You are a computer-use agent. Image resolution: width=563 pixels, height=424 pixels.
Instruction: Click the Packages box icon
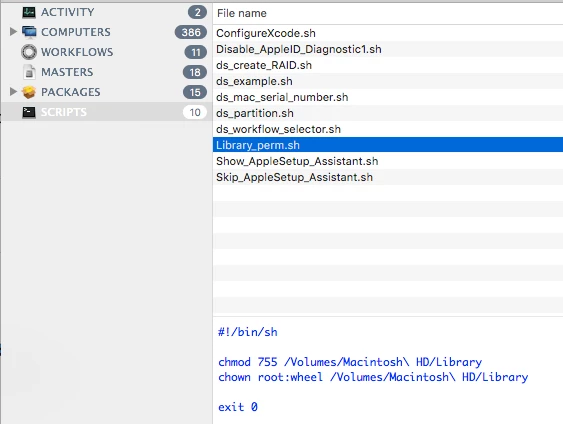29,92
